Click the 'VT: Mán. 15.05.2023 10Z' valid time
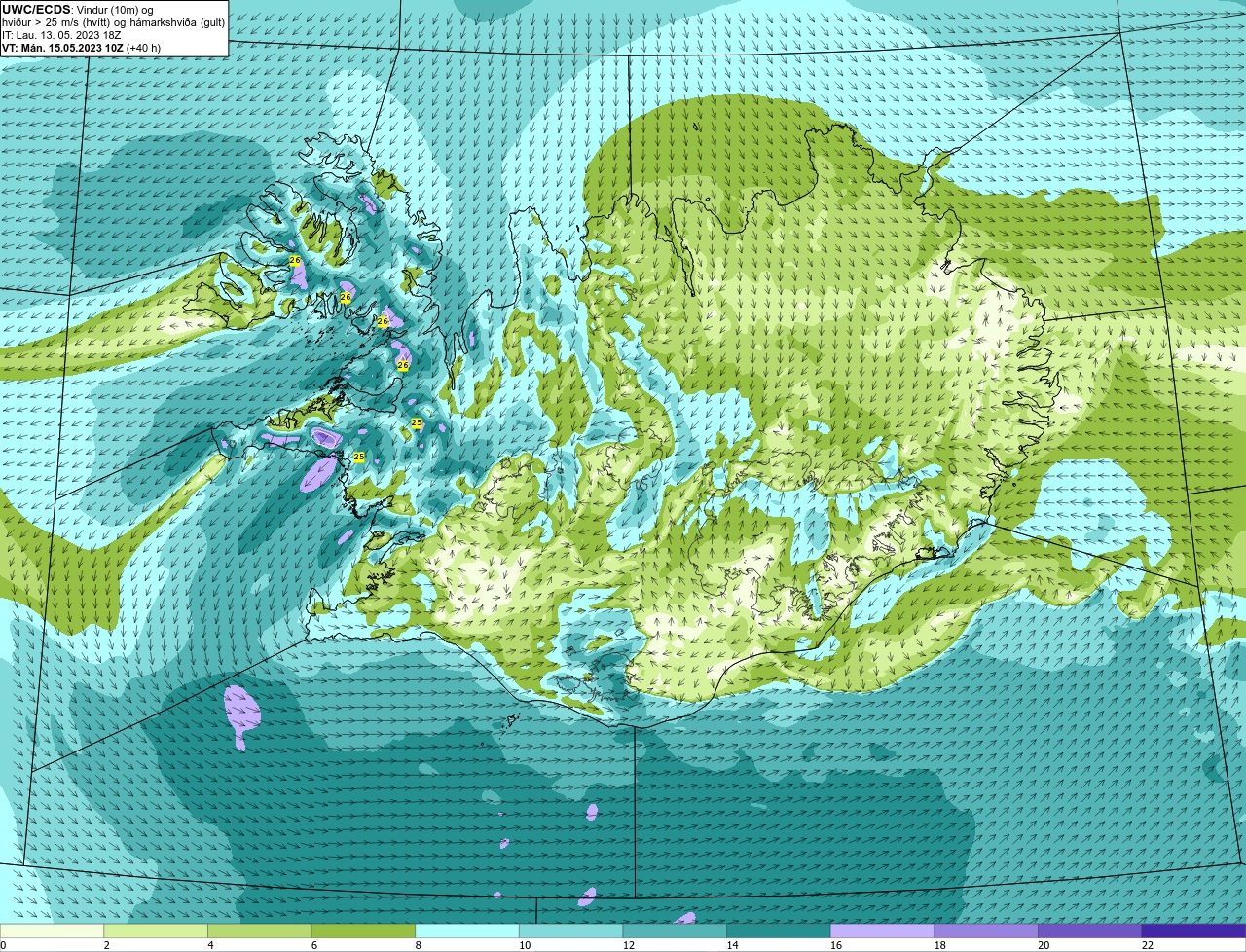The image size is (1246, 952). click(x=61, y=48)
